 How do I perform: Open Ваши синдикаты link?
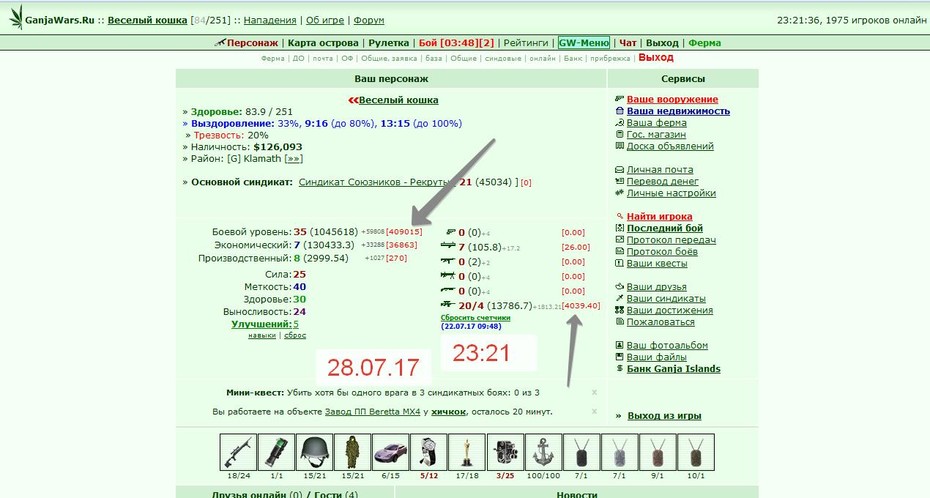coord(665,299)
